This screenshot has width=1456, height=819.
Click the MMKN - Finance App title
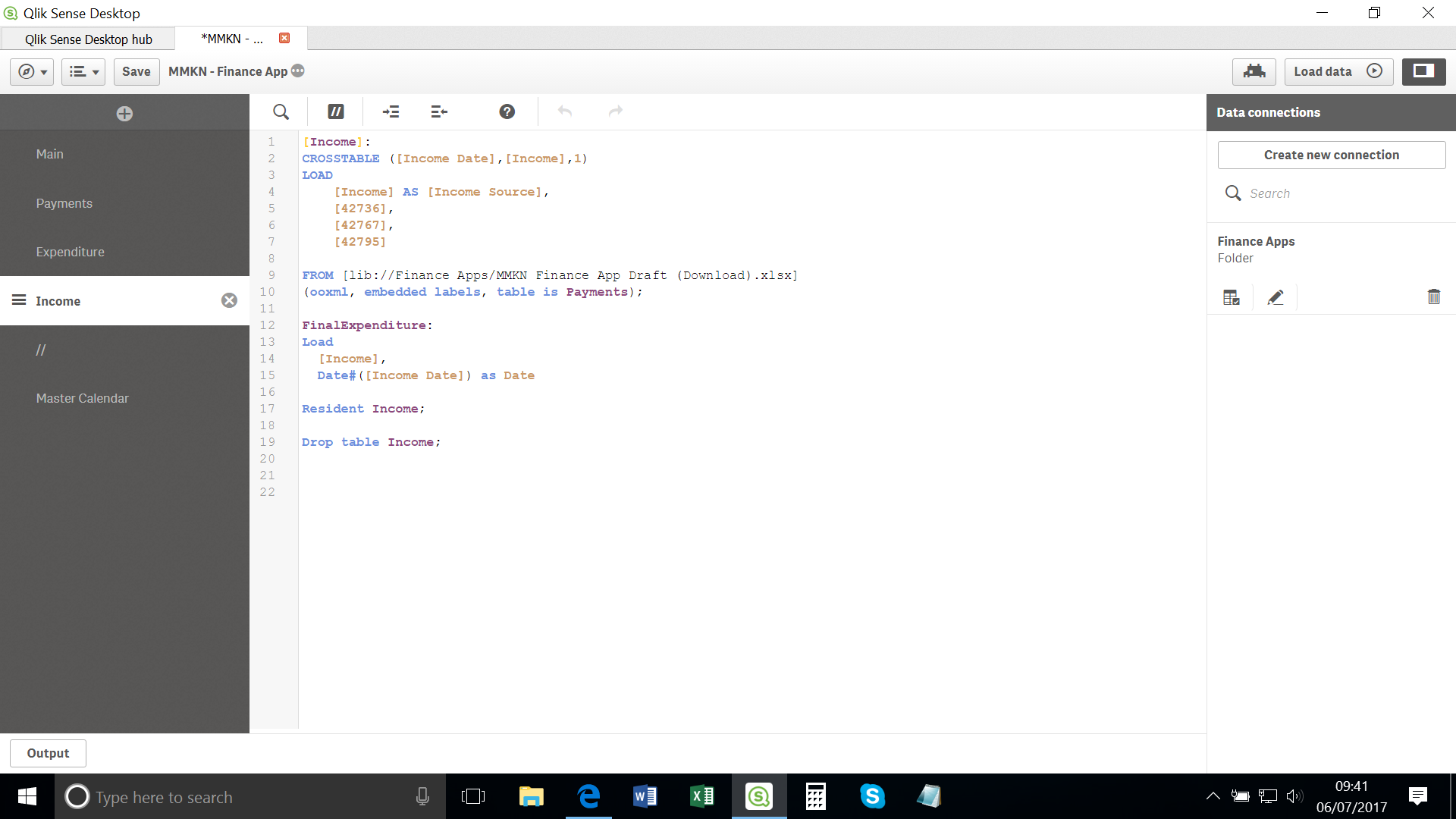click(227, 71)
